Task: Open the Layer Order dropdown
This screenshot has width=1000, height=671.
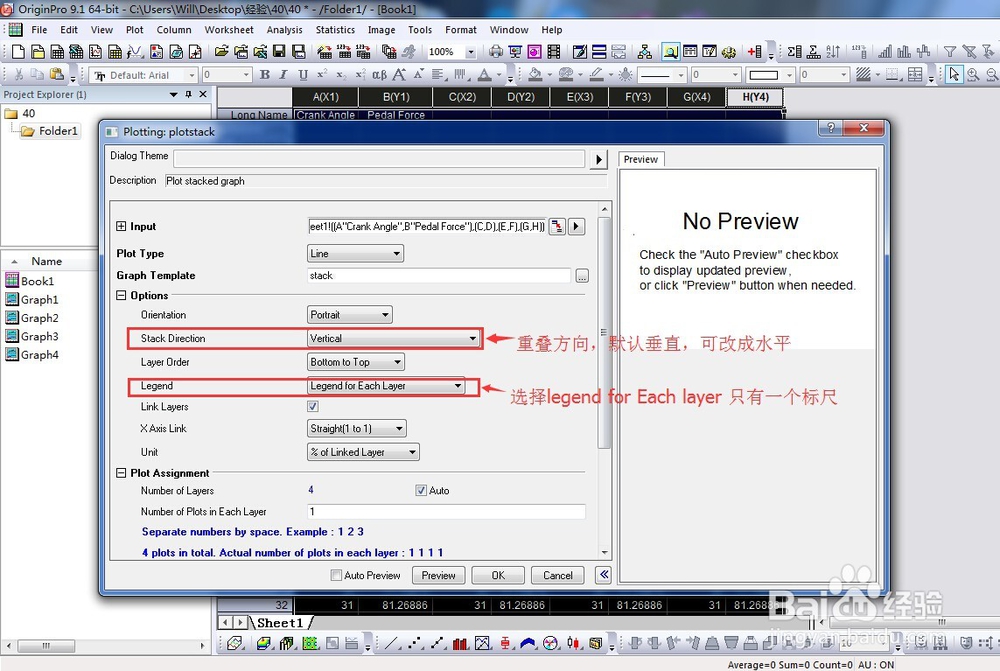Action: (355, 362)
